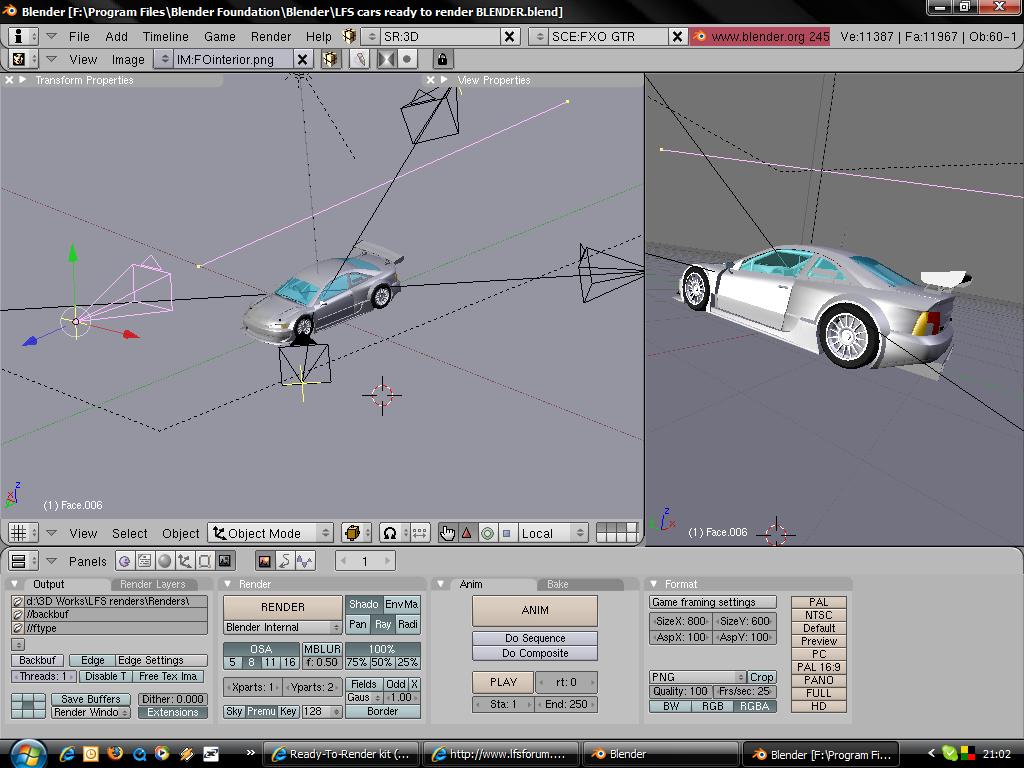Image resolution: width=1024 pixels, height=768 pixels.
Task: Select the Sound block buttons sub-context icon
Action: pyautogui.click(x=304, y=561)
